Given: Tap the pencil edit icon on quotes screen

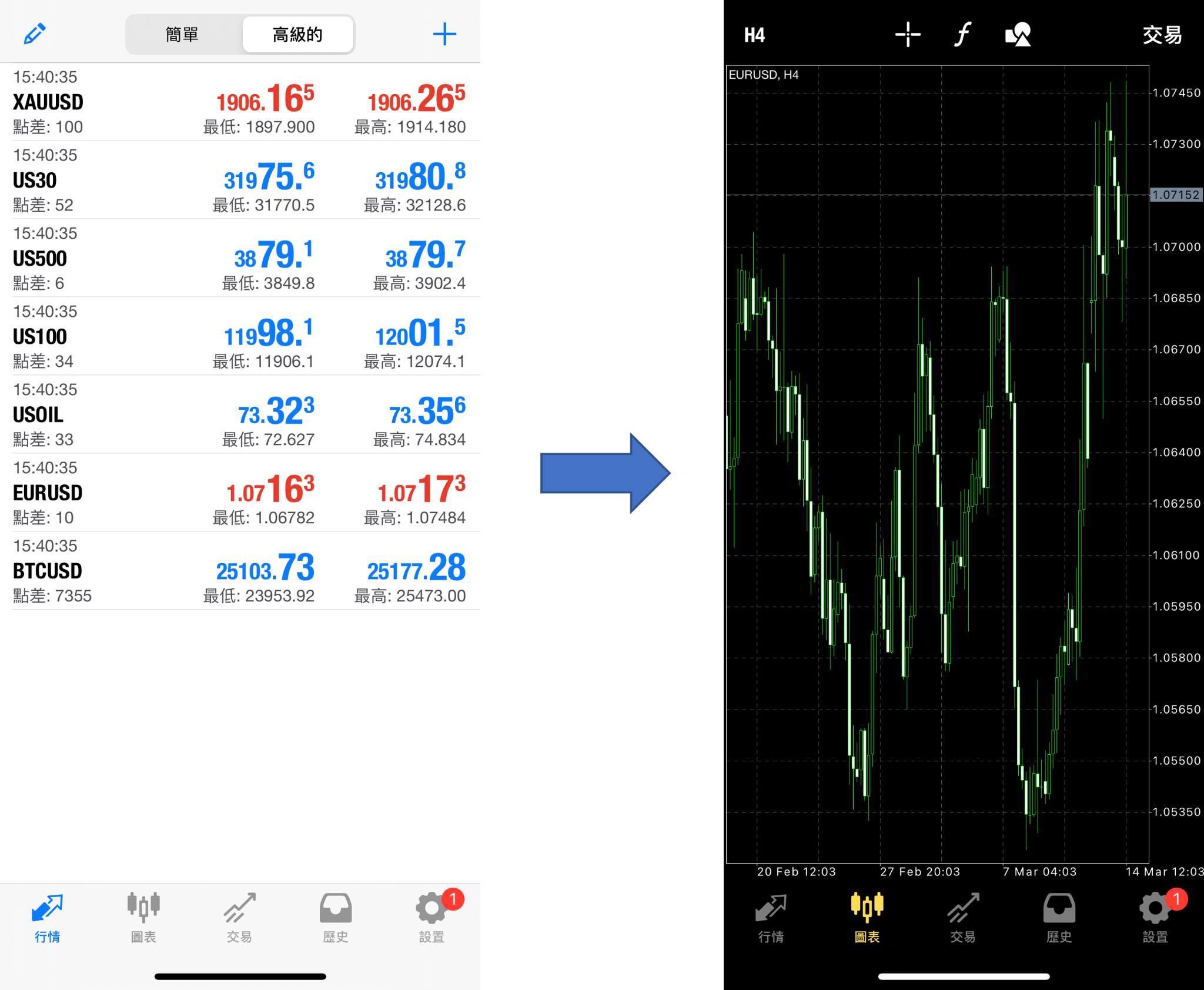Looking at the screenshot, I should coord(35,34).
